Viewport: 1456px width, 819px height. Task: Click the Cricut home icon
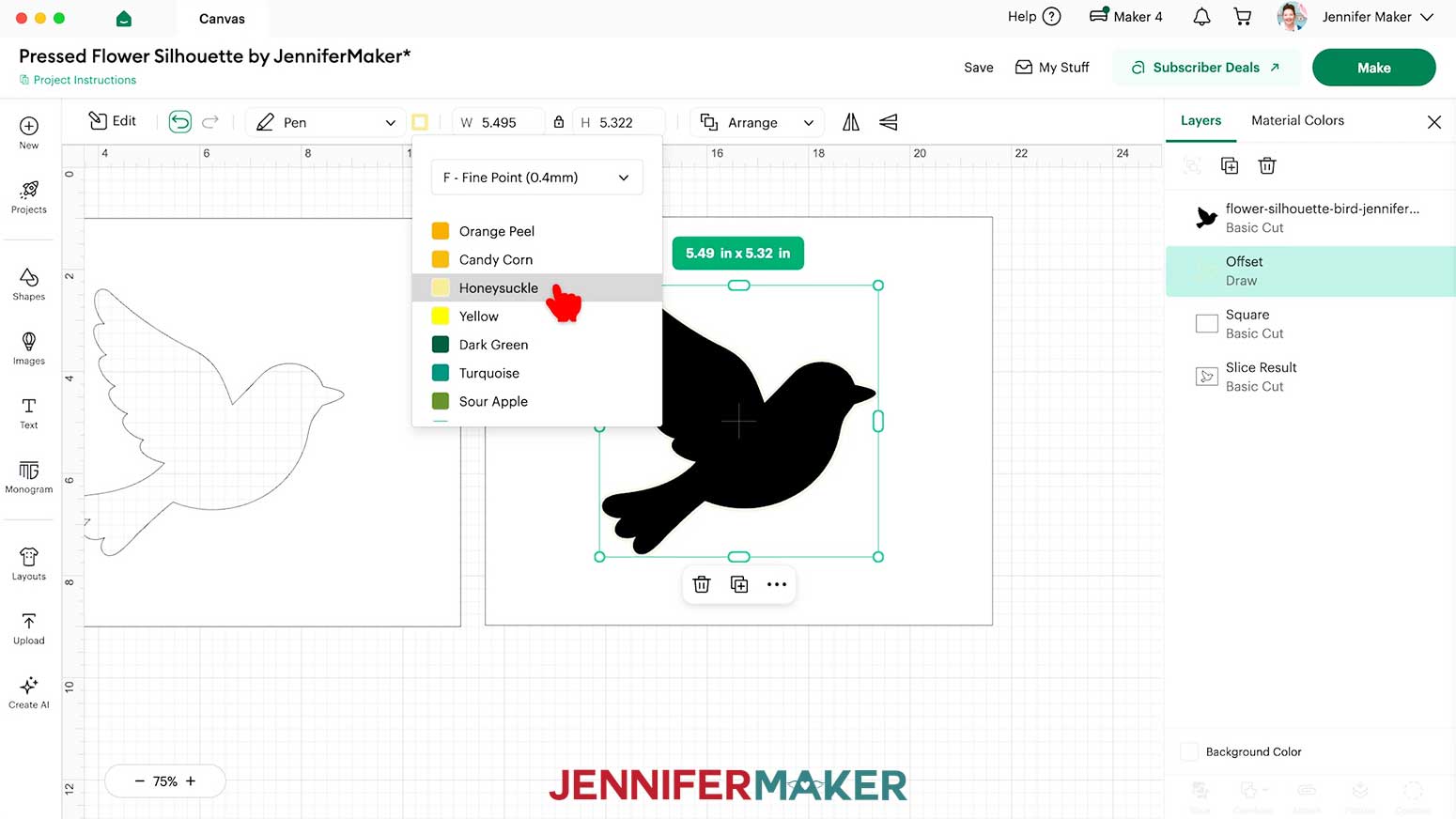point(123,18)
